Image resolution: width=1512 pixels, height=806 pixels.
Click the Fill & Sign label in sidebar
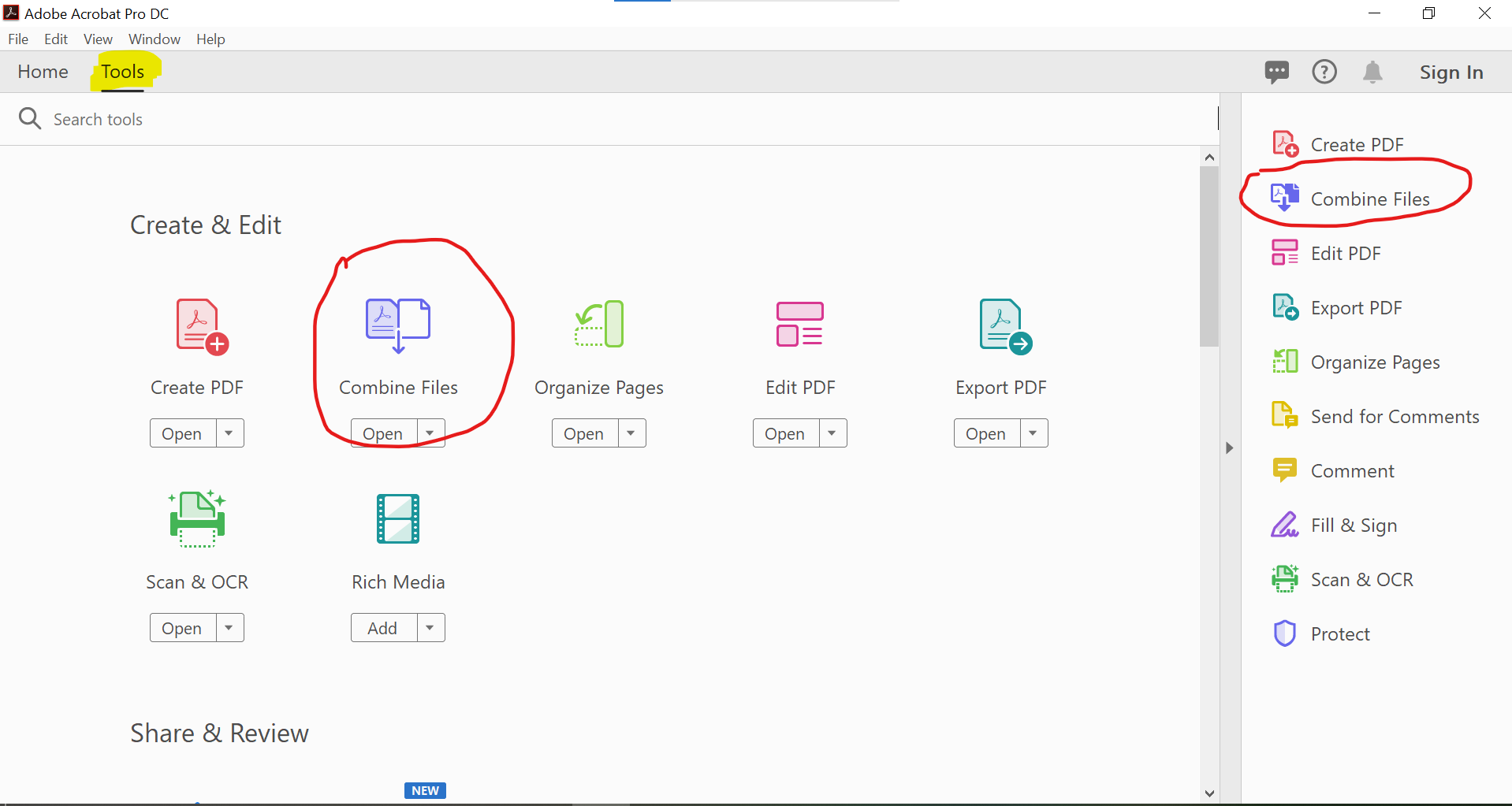pos(1354,525)
